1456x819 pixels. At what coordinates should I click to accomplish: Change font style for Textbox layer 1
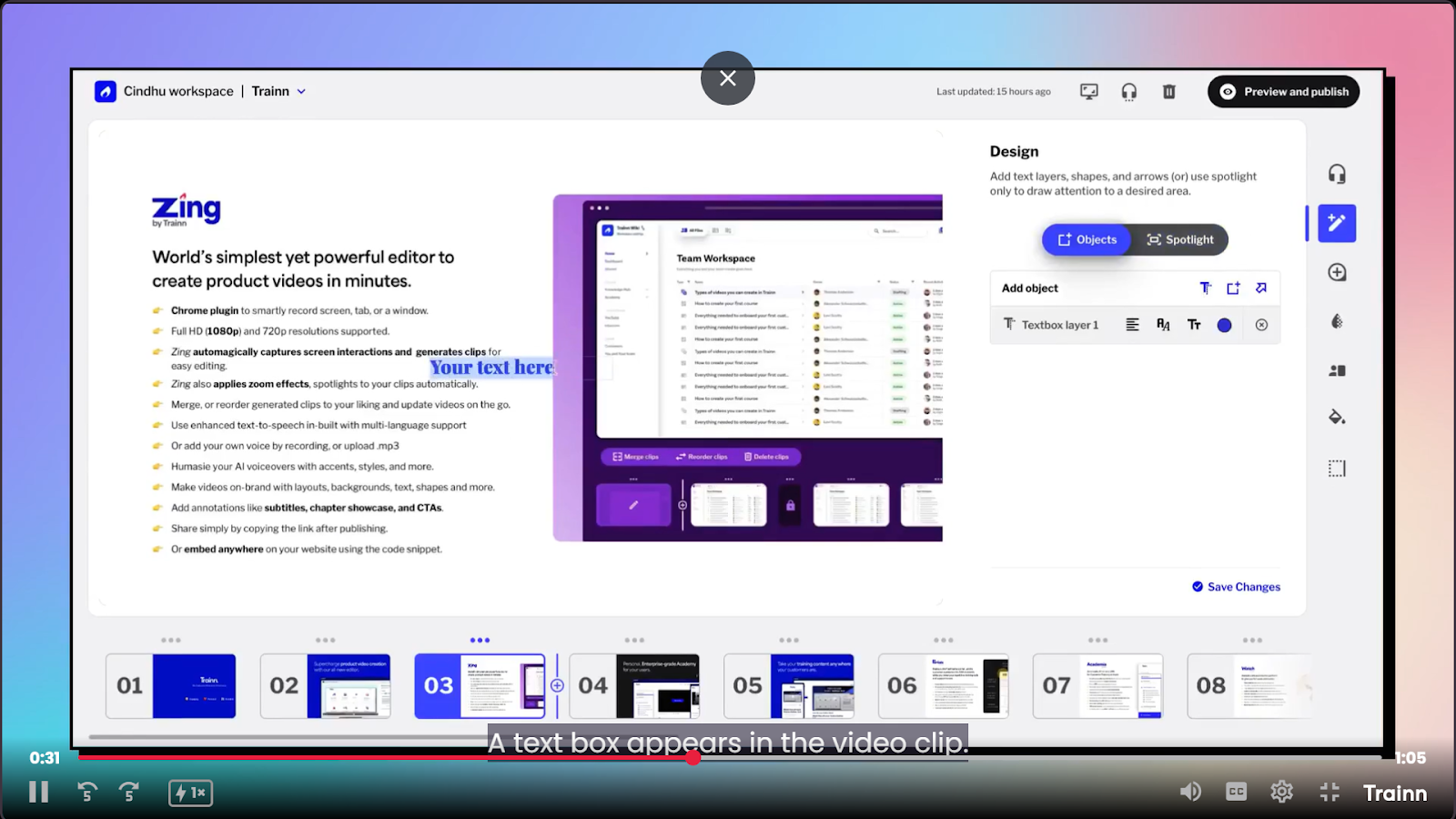pyautogui.click(x=1163, y=325)
